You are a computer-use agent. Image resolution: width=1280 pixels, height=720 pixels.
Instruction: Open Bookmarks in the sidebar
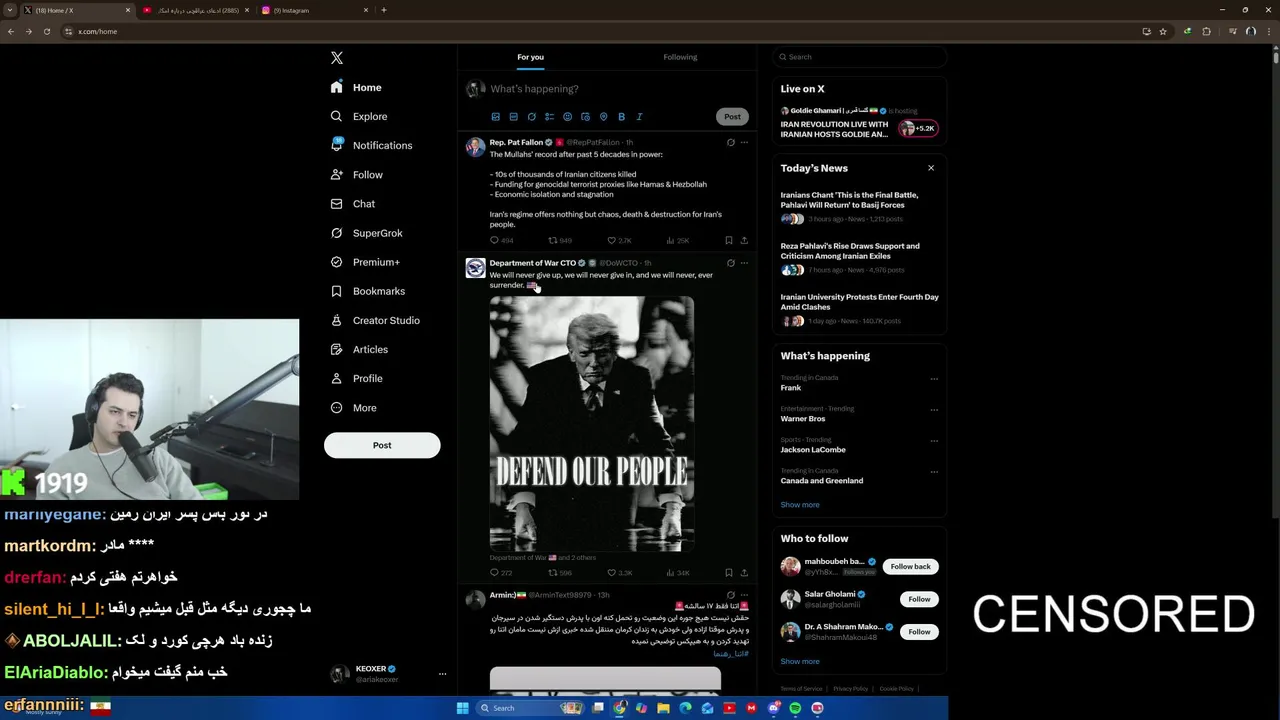[367, 291]
